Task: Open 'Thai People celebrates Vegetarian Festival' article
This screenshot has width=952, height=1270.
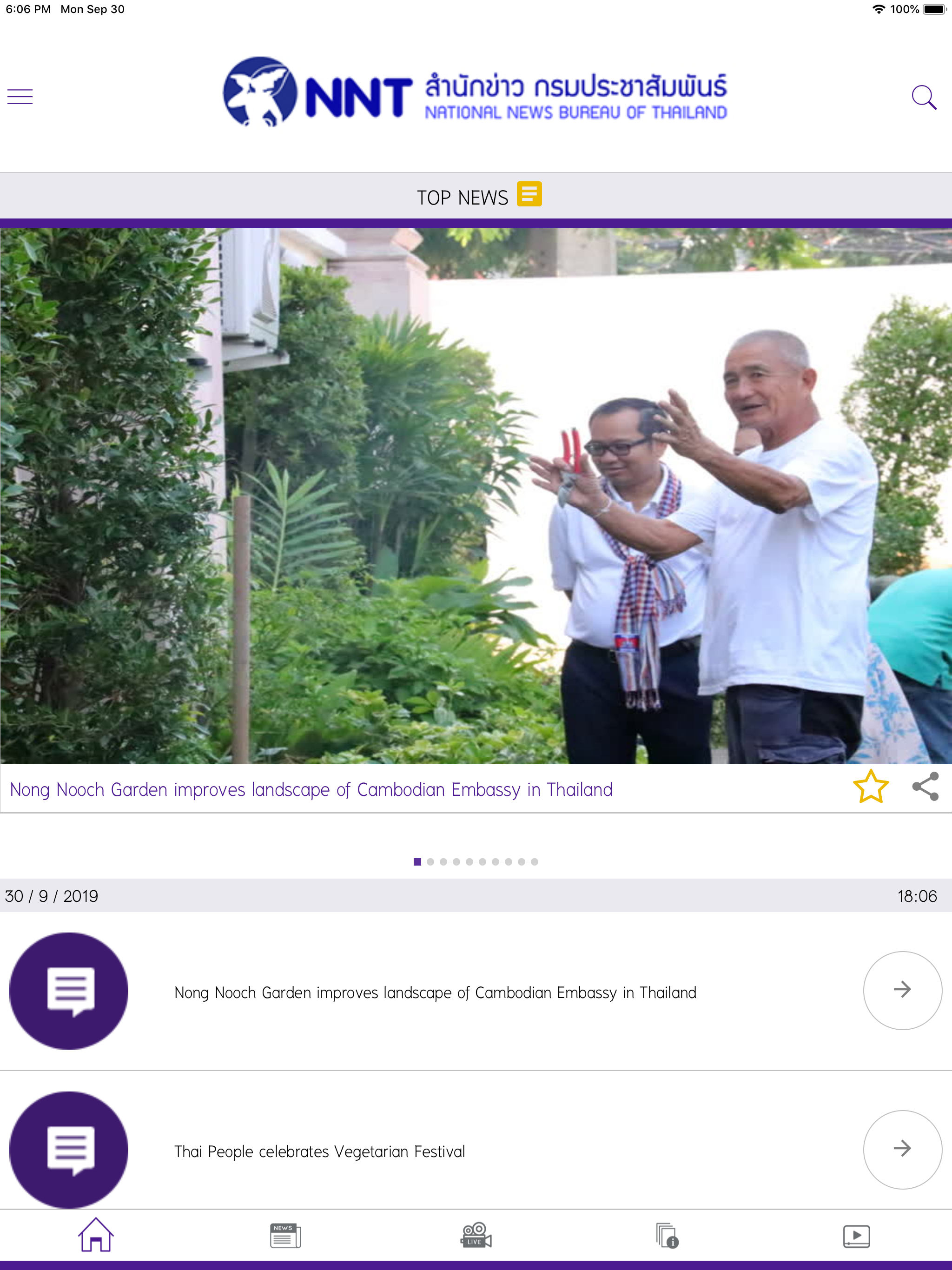Action: click(x=319, y=1152)
